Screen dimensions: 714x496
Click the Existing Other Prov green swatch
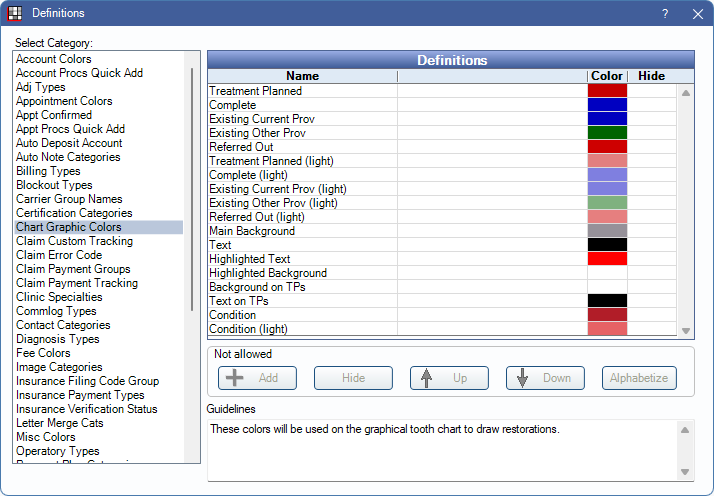(x=607, y=133)
